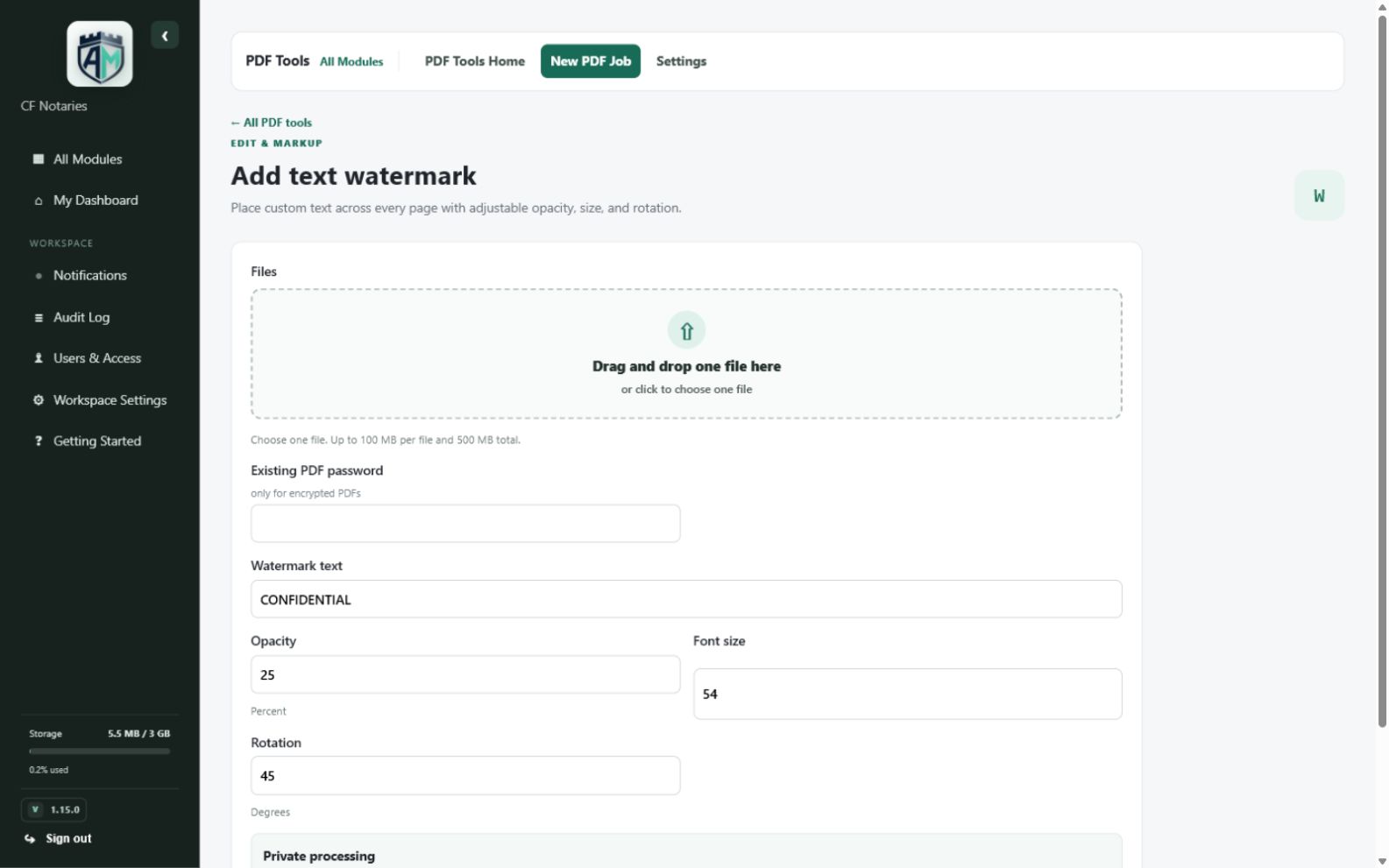Click the storage usage progress bar
This screenshot has height=868, width=1389.
pos(99,752)
